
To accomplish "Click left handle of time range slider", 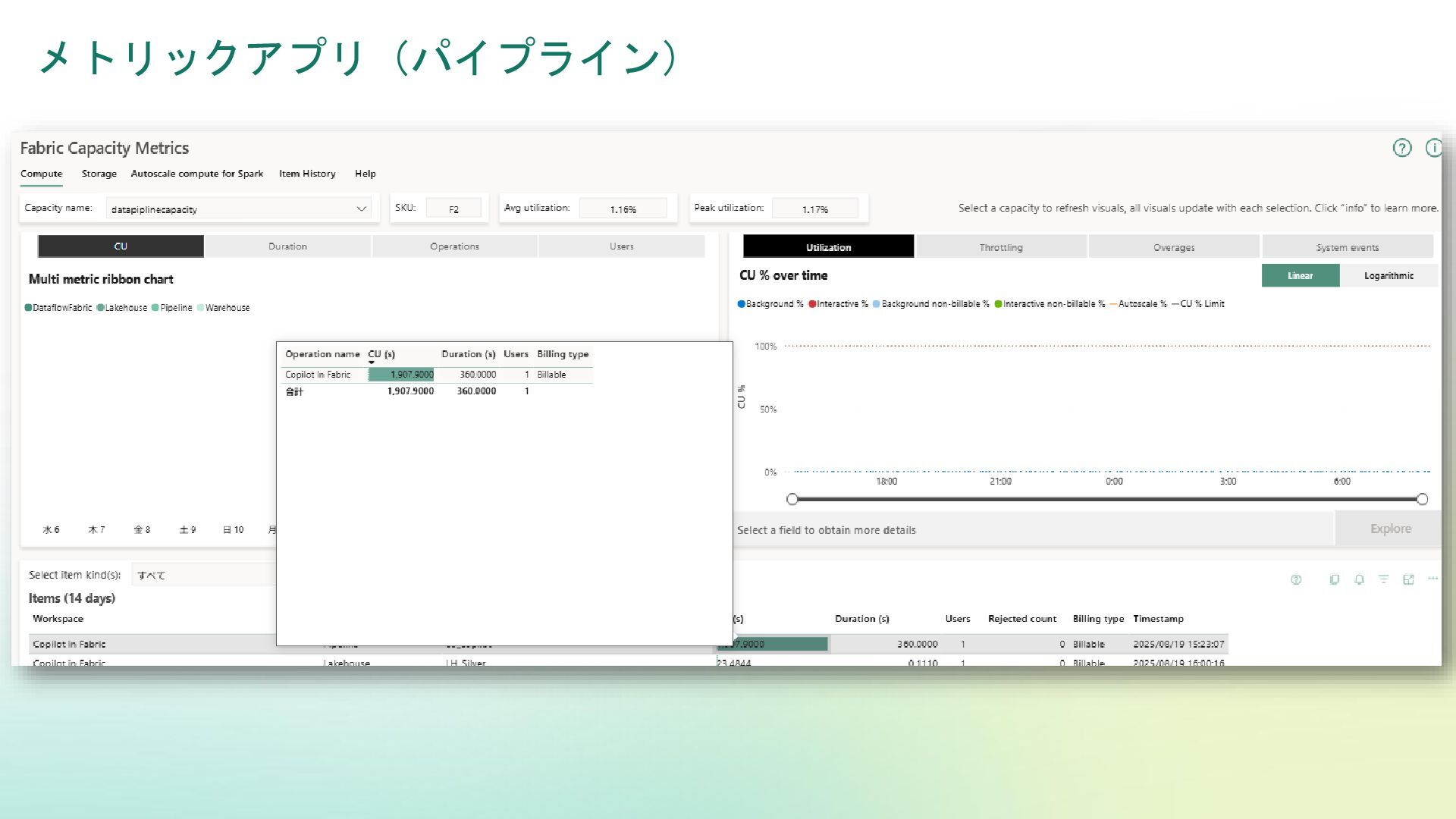I will click(x=792, y=499).
